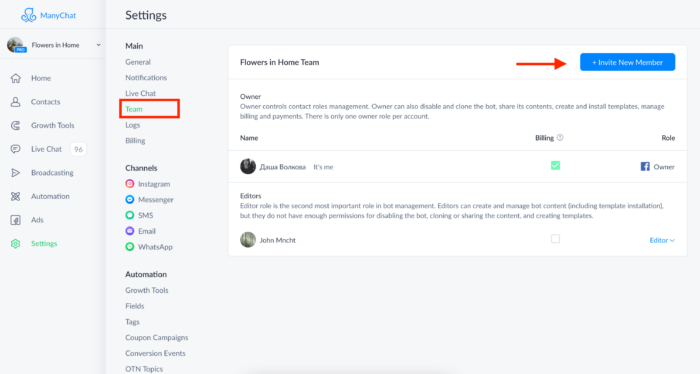Click the Ads sidebar icon
The width and height of the screenshot is (700, 374).
[16, 220]
